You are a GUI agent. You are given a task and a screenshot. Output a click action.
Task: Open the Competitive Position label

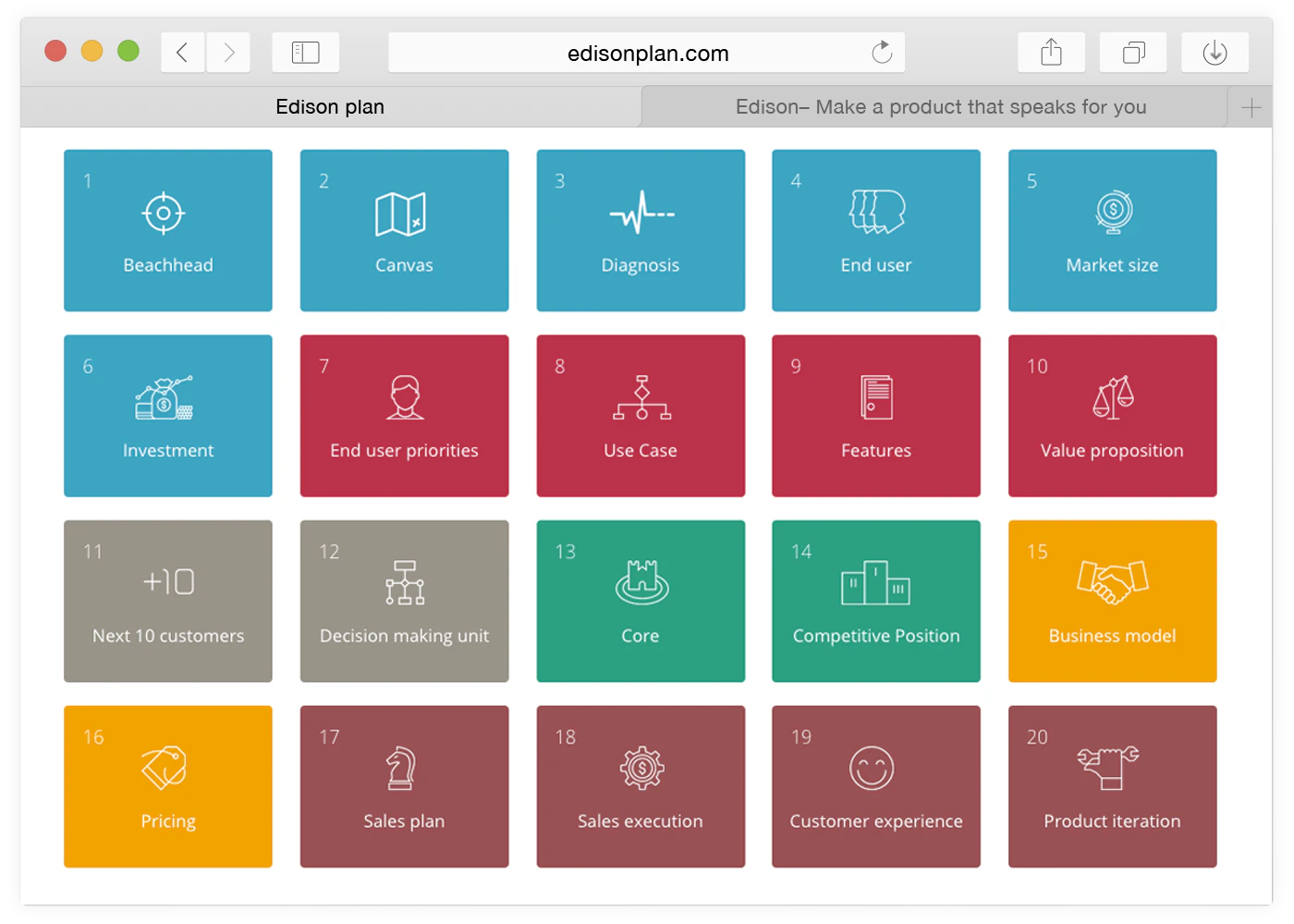pos(876,636)
